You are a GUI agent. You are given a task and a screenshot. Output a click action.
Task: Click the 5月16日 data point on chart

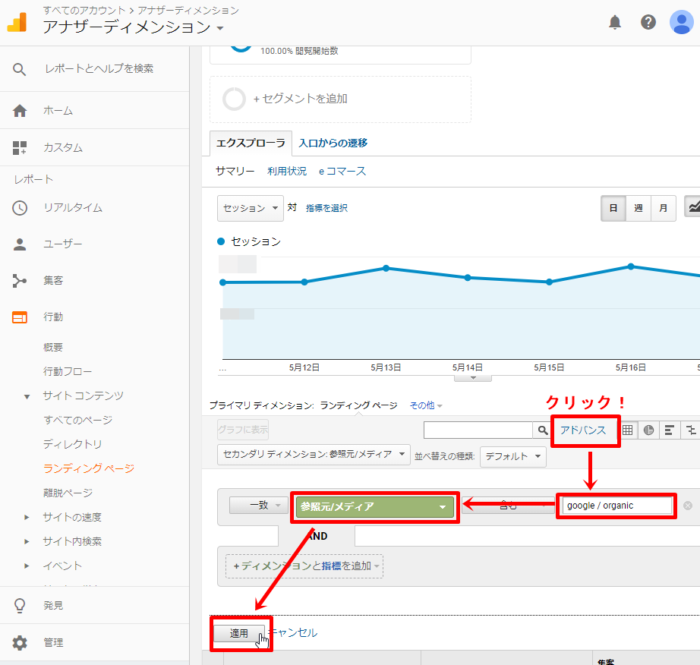630,266
